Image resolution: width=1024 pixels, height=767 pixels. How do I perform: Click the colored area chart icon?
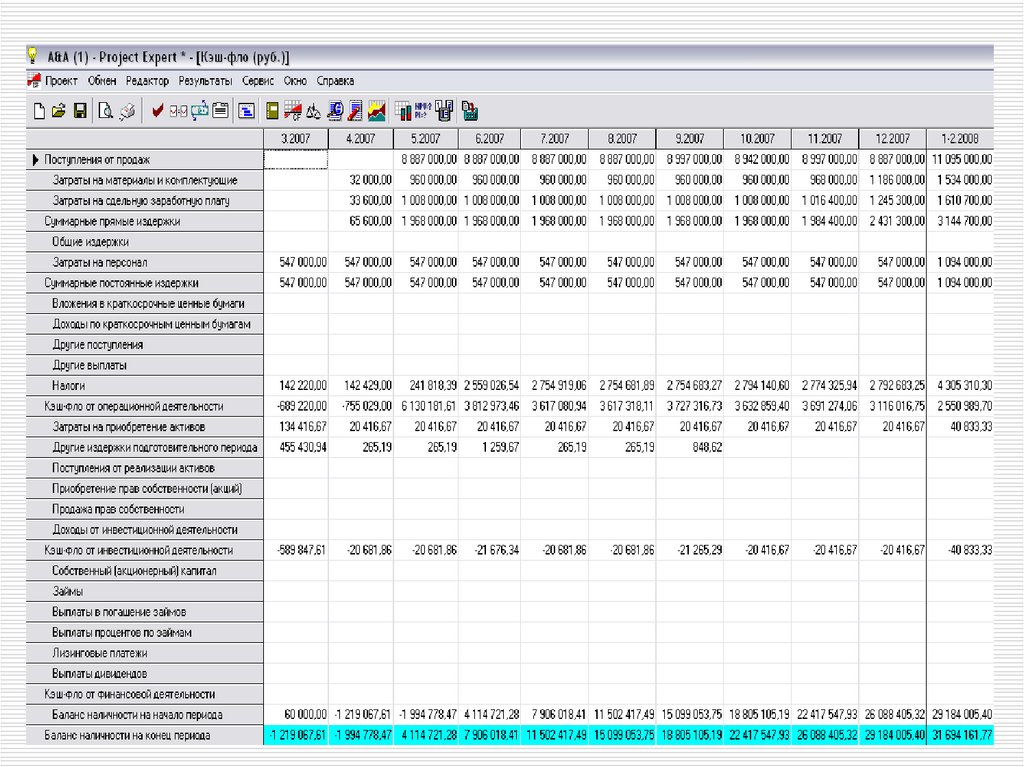point(377,111)
